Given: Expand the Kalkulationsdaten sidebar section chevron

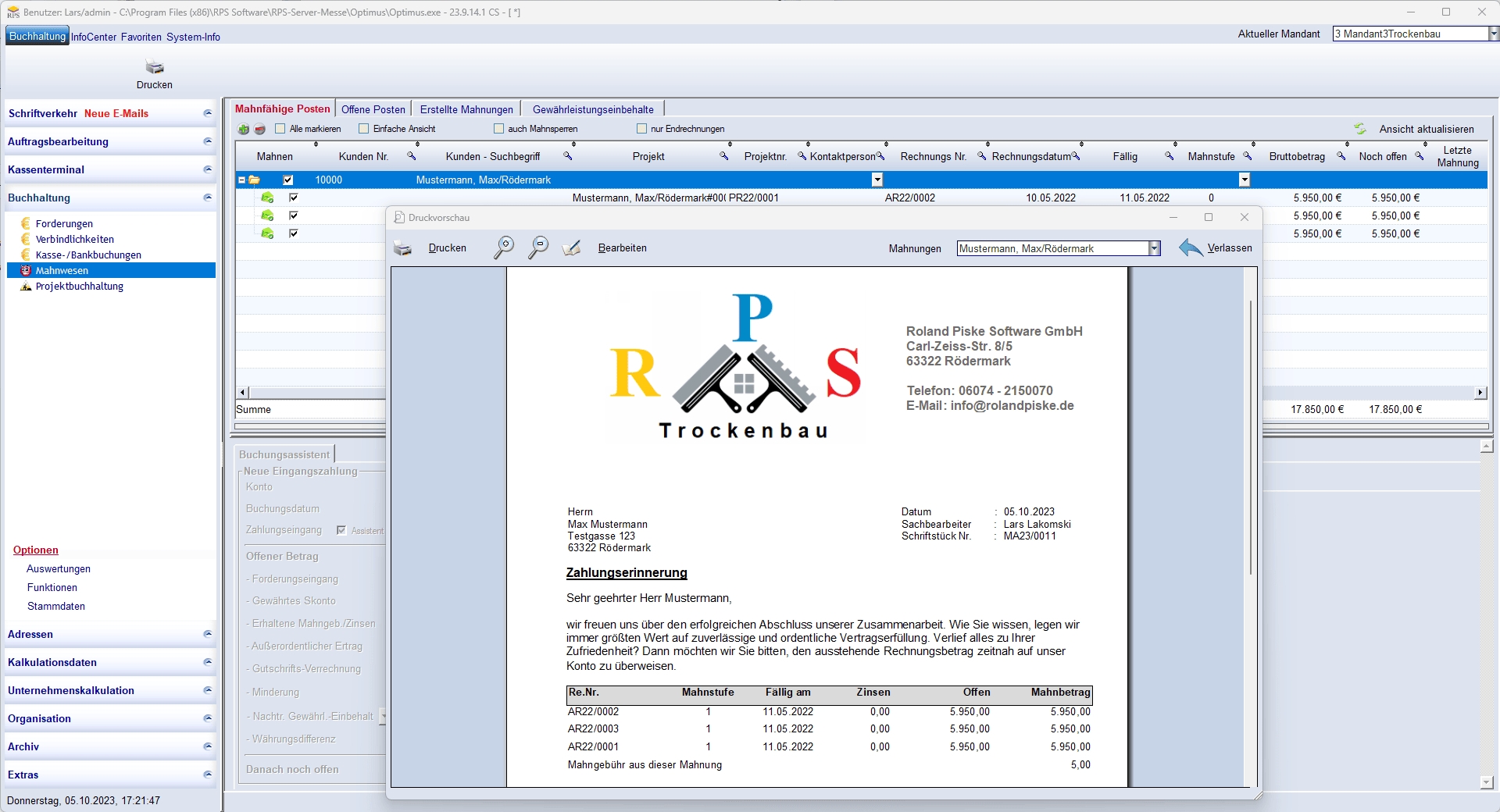Looking at the screenshot, I should coord(208,662).
